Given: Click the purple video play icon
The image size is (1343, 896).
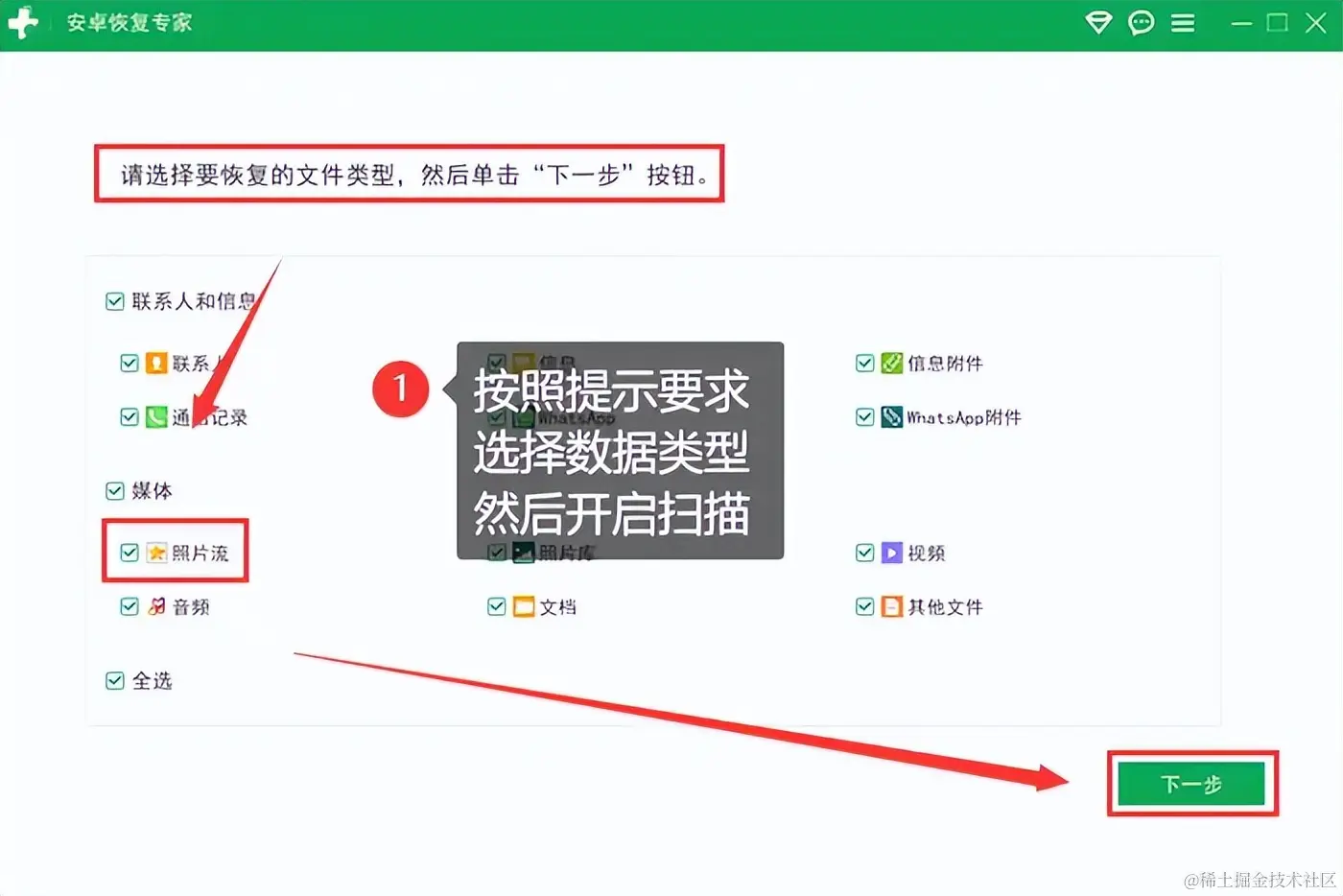Looking at the screenshot, I should (892, 553).
